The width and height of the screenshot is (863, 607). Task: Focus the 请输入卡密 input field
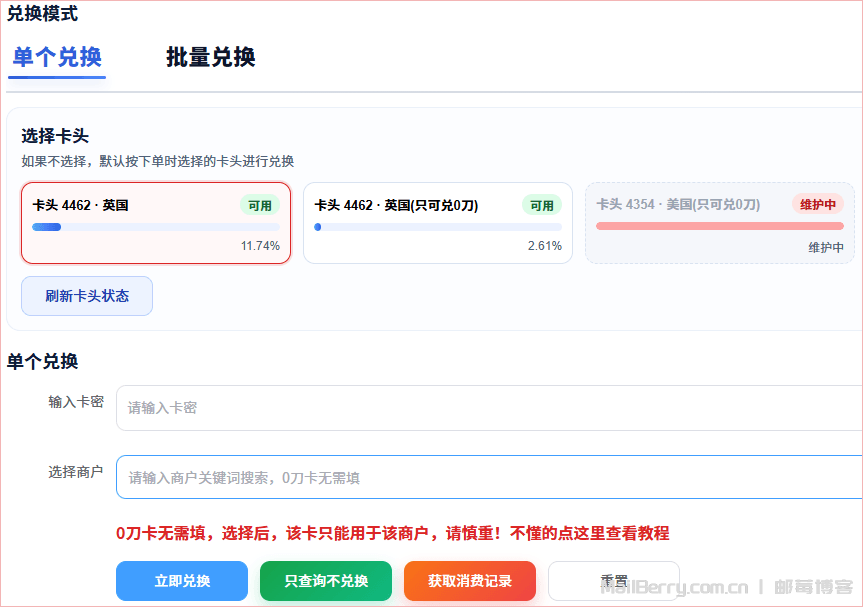pyautogui.click(x=488, y=408)
